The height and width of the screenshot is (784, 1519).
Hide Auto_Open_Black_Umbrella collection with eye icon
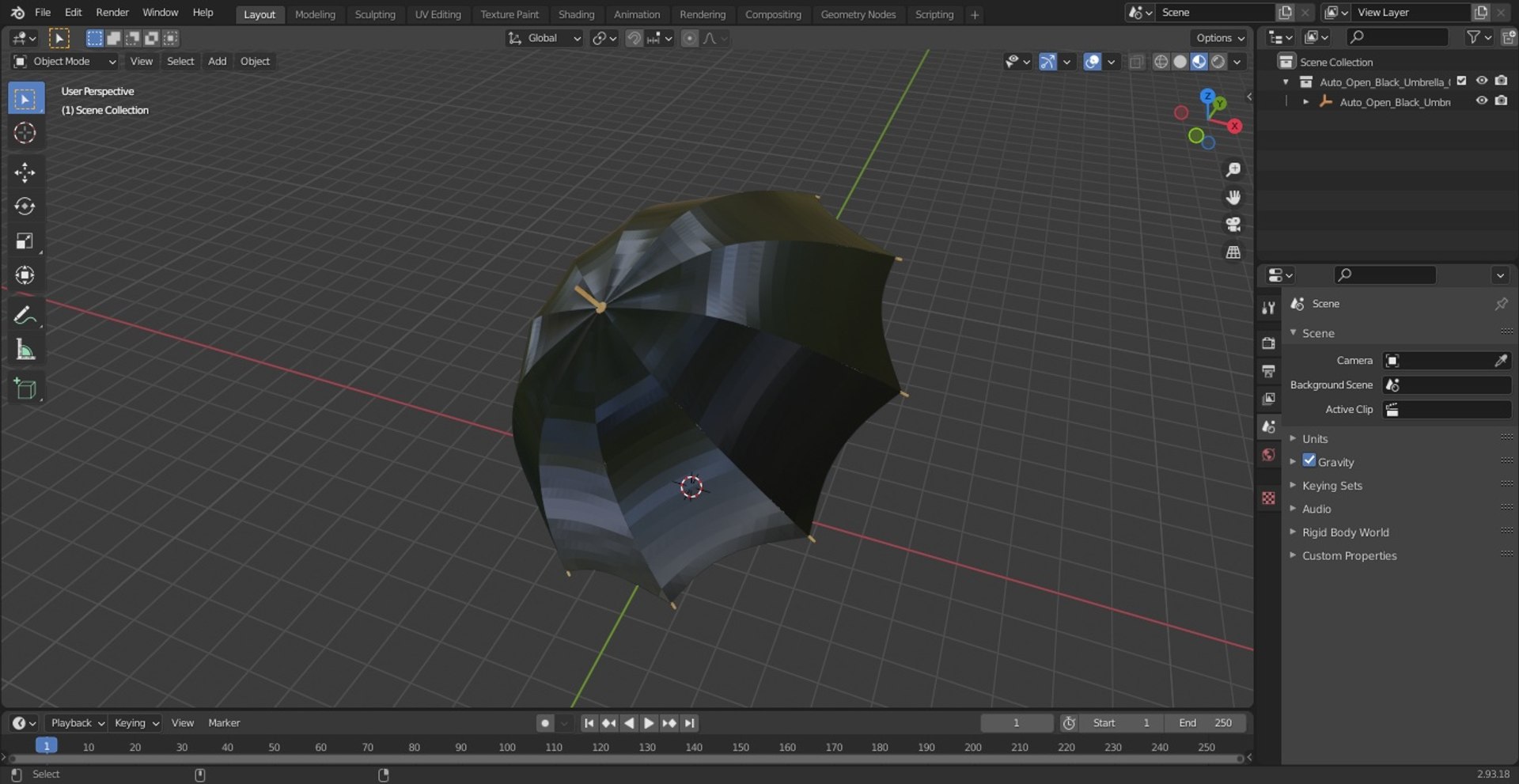coord(1482,81)
